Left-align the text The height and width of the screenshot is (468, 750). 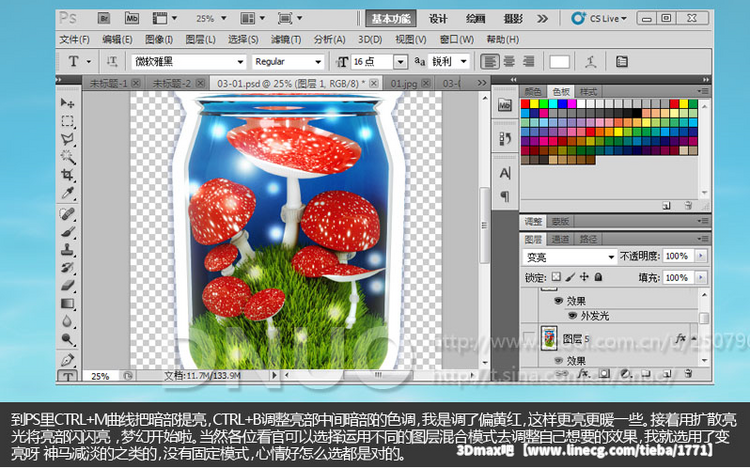point(490,61)
